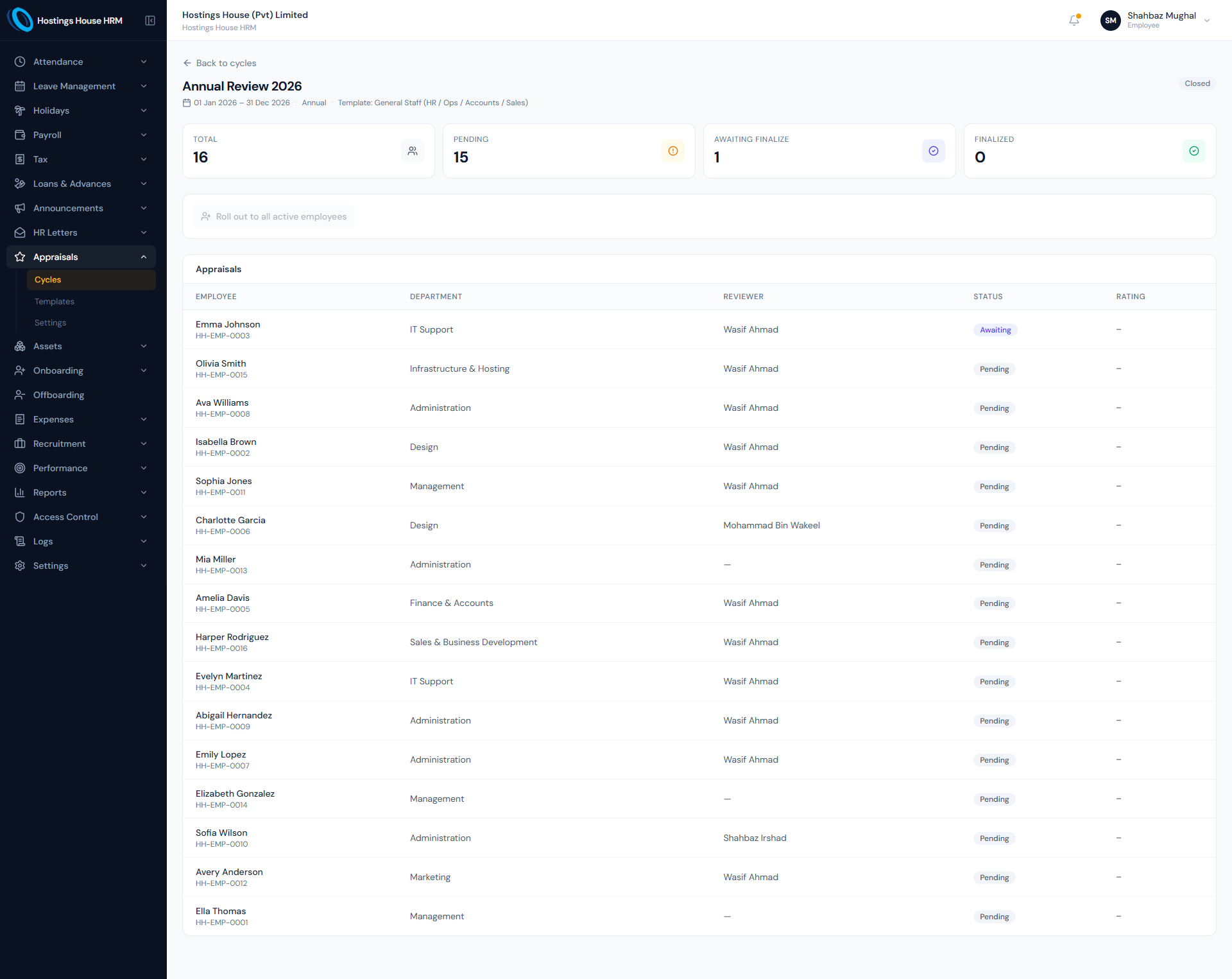The height and width of the screenshot is (979, 1232).
Task: Expand the Loans & Advances chevron
Action: 144,184
